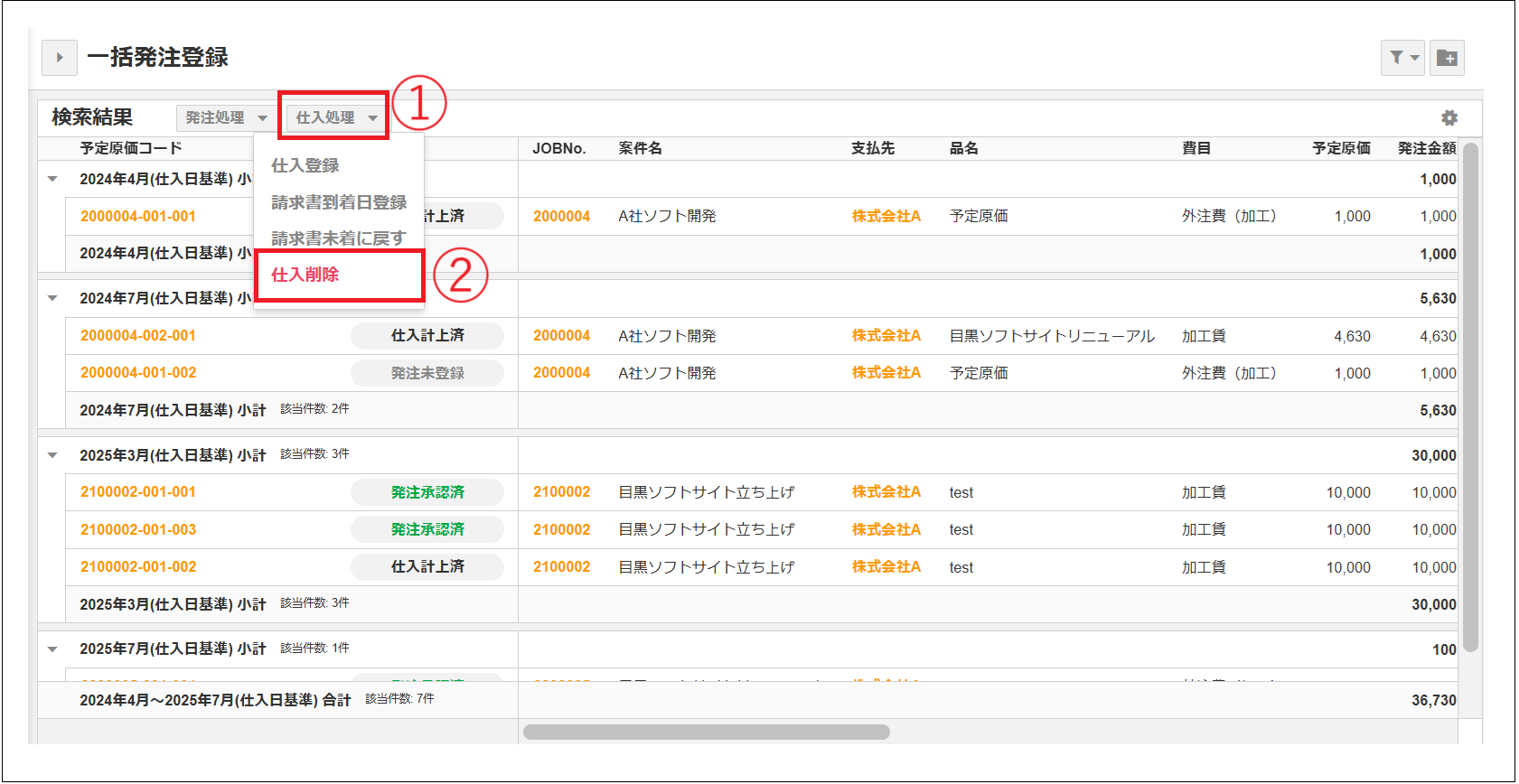
Task: Collapse the 2025年7月 subtotal group
Action: pos(52,649)
